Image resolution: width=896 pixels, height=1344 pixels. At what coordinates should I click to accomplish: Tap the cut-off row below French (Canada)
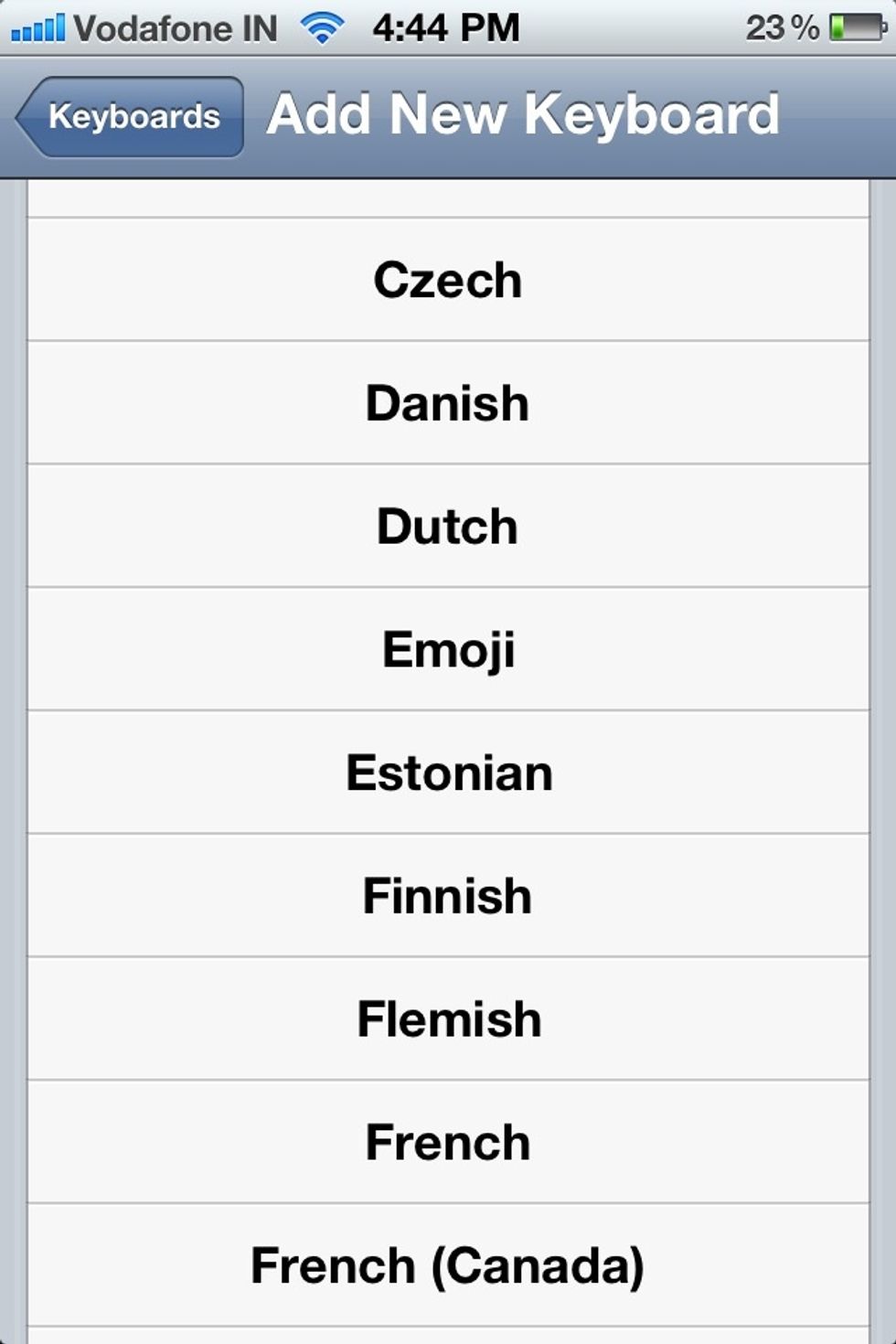point(448,1336)
